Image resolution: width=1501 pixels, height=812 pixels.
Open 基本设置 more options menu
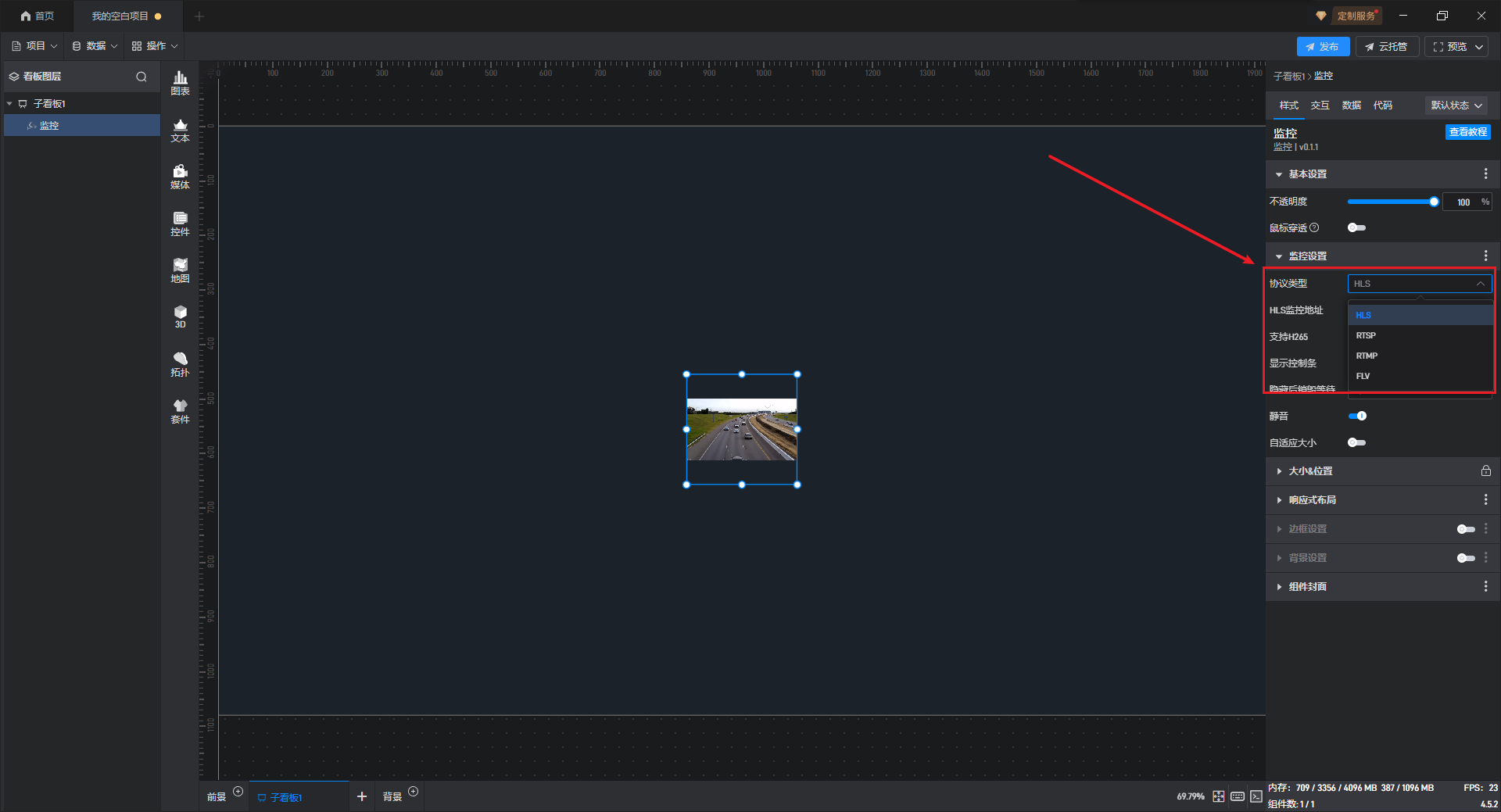1485,174
